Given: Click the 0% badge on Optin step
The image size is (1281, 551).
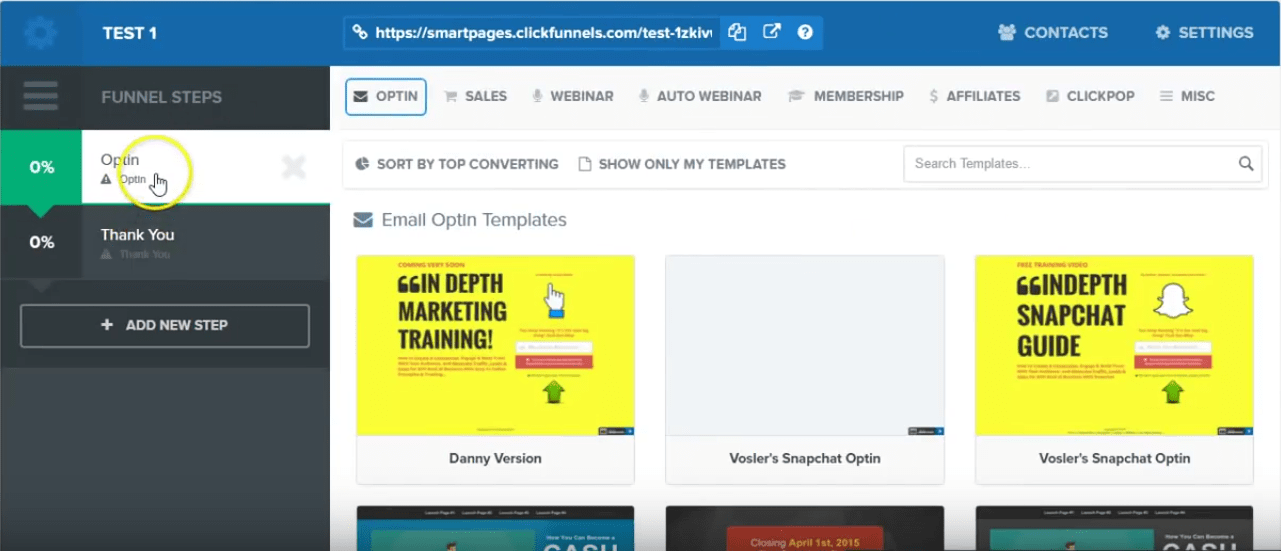Looking at the screenshot, I should click(x=41, y=167).
